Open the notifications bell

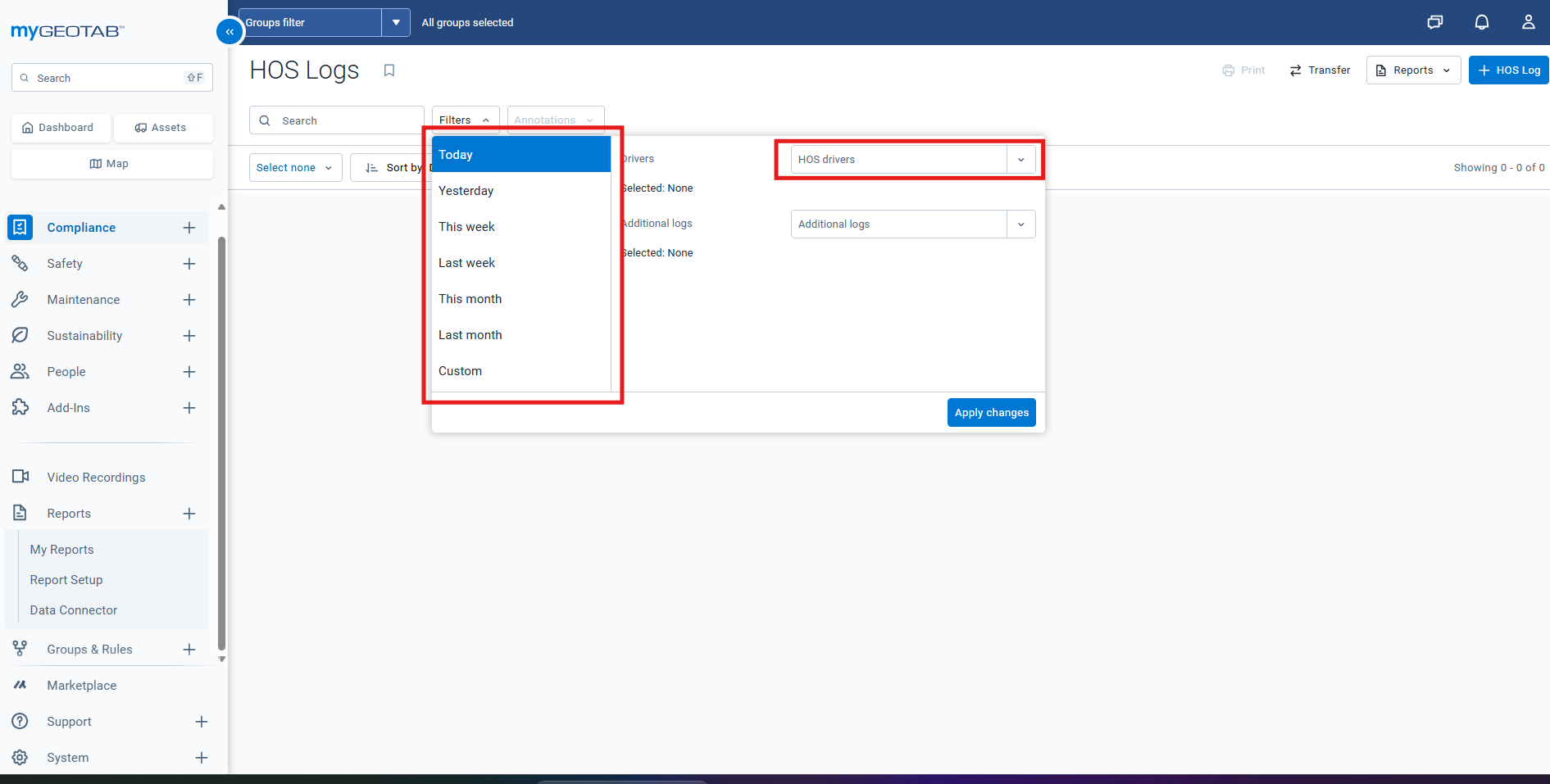[1482, 22]
